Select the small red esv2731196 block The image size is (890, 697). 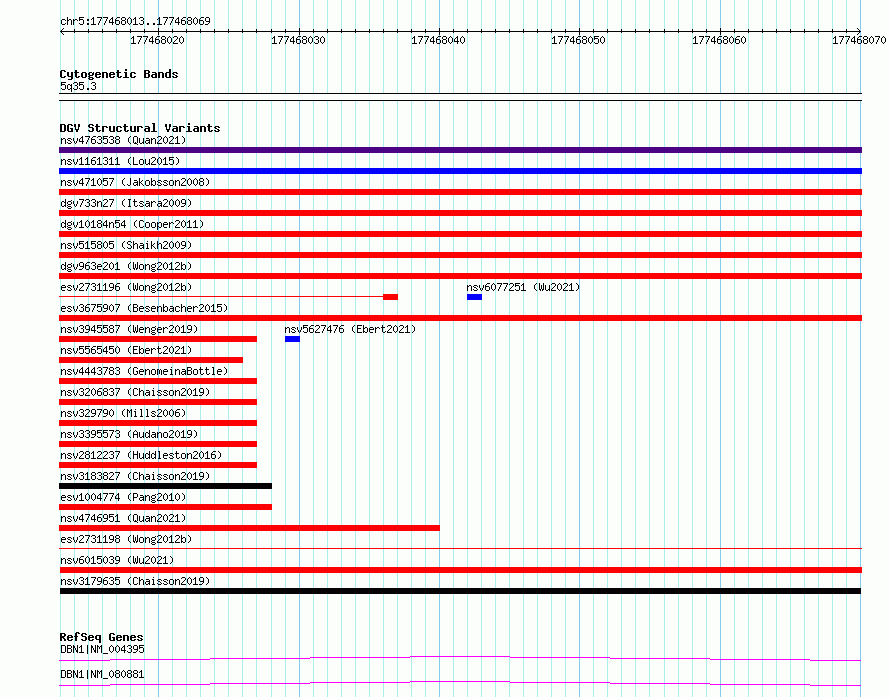(391, 297)
